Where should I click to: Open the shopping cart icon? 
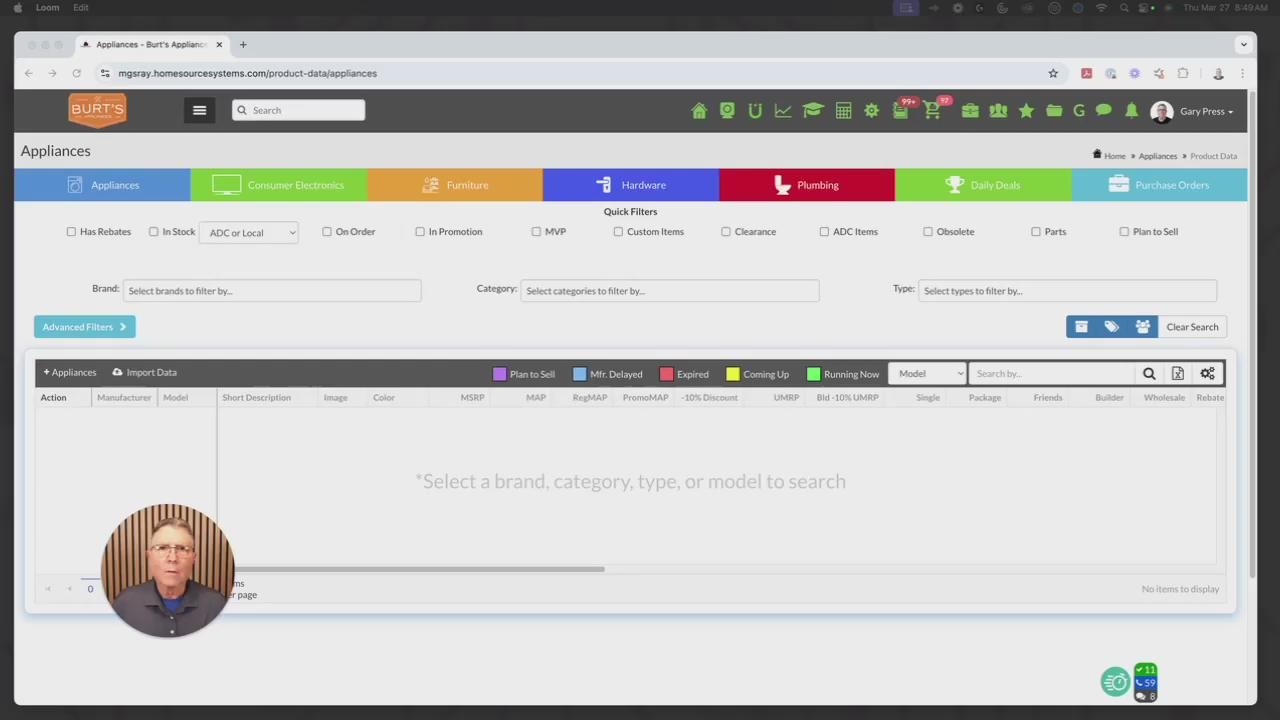point(932,111)
